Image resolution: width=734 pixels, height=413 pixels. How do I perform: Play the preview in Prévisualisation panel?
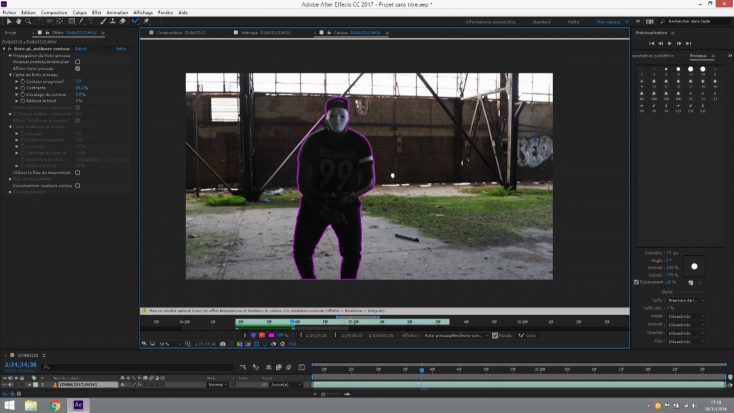(670, 43)
